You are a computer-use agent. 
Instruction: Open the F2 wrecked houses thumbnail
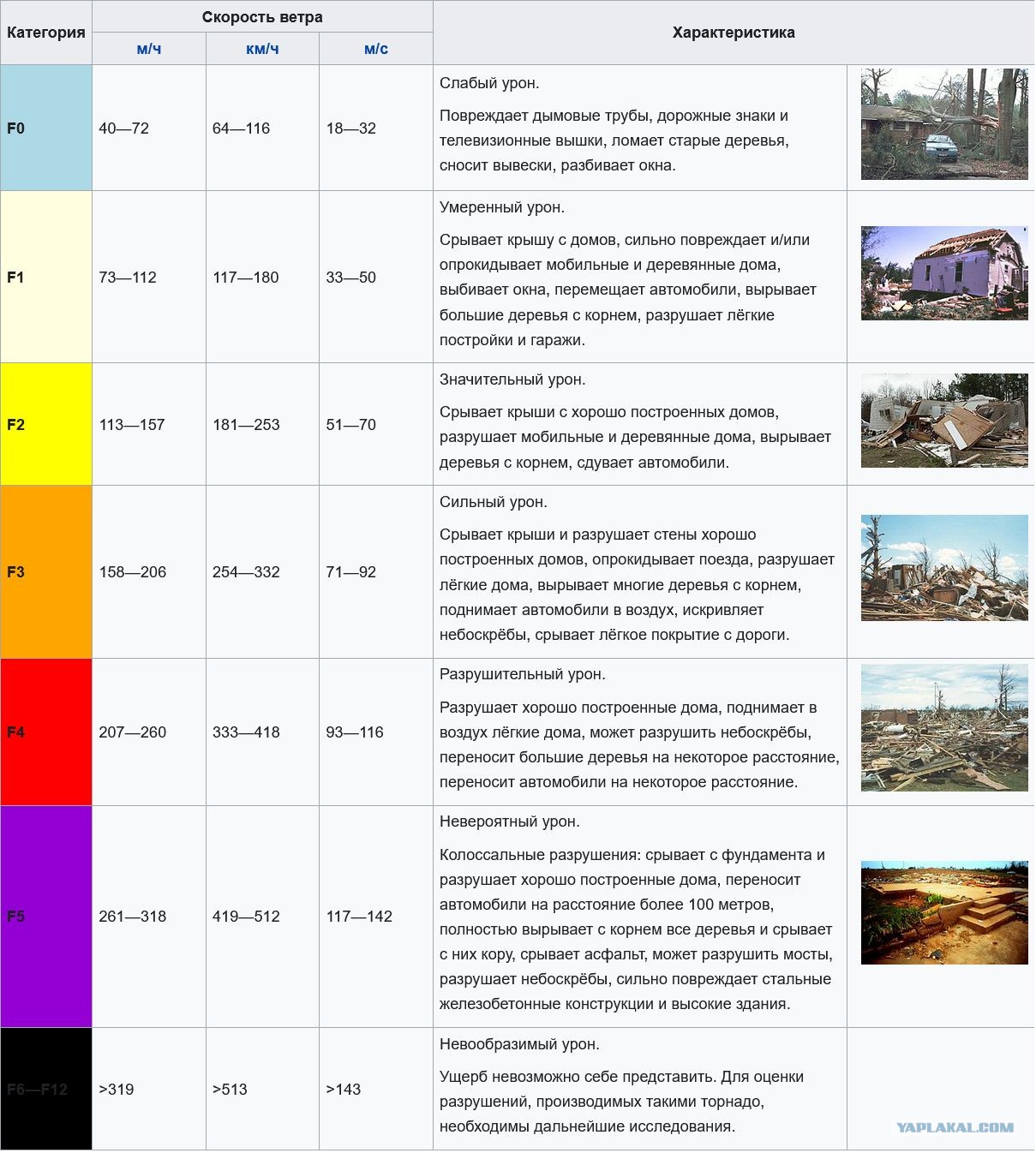tap(944, 421)
